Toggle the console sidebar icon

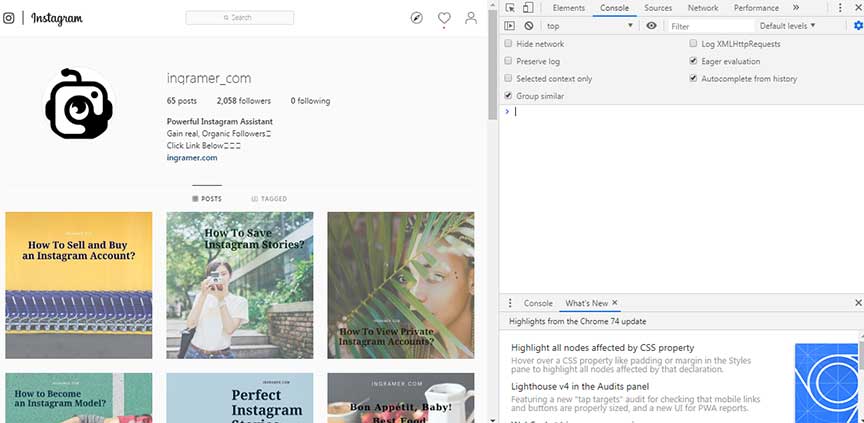(510, 26)
